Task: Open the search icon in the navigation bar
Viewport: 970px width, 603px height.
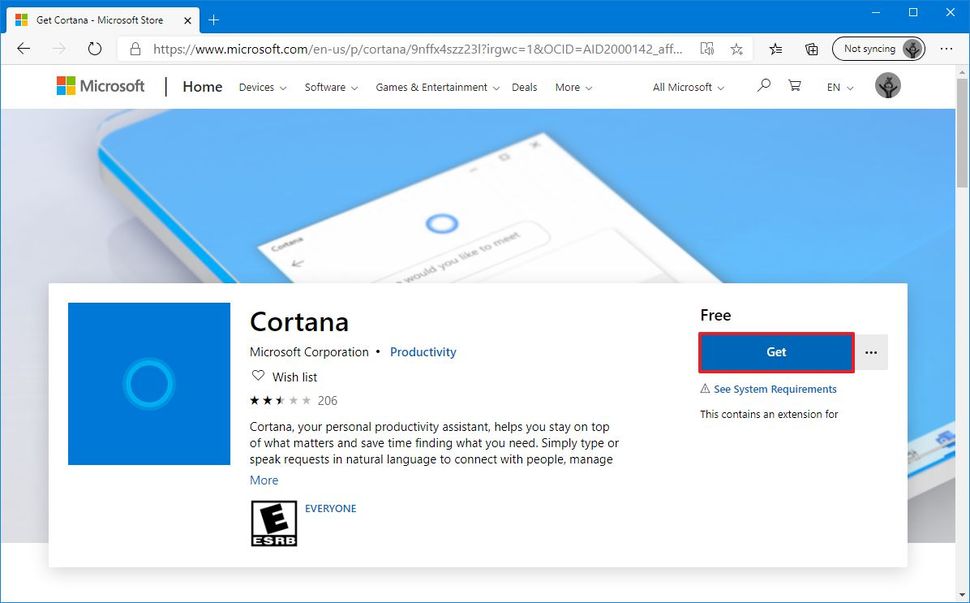Action: tap(763, 86)
